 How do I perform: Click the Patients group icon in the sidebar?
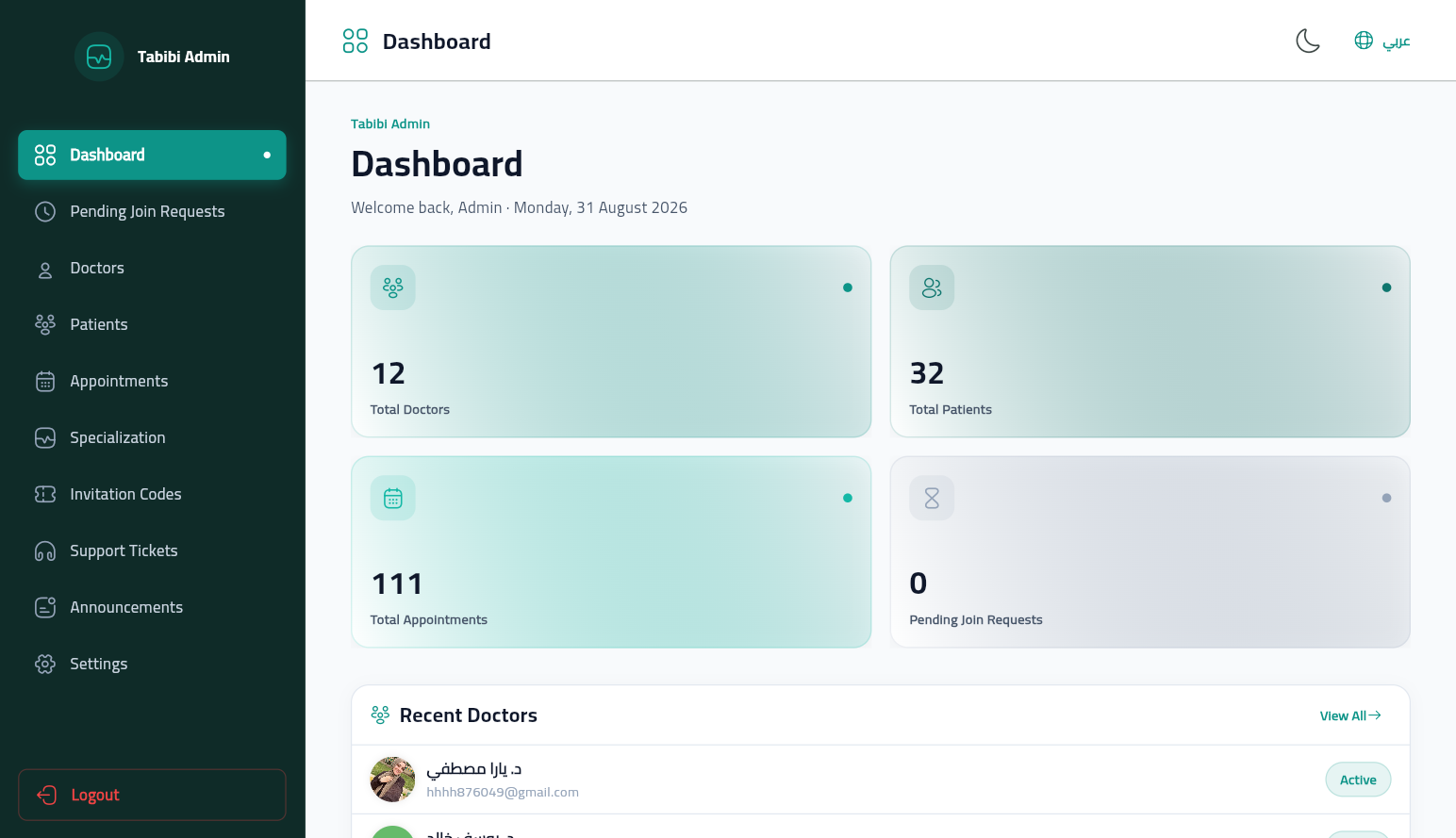pyautogui.click(x=45, y=324)
